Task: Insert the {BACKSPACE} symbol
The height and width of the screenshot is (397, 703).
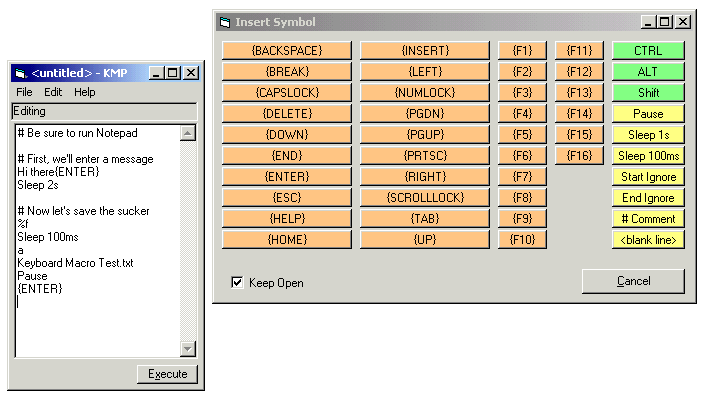Action: tap(287, 50)
